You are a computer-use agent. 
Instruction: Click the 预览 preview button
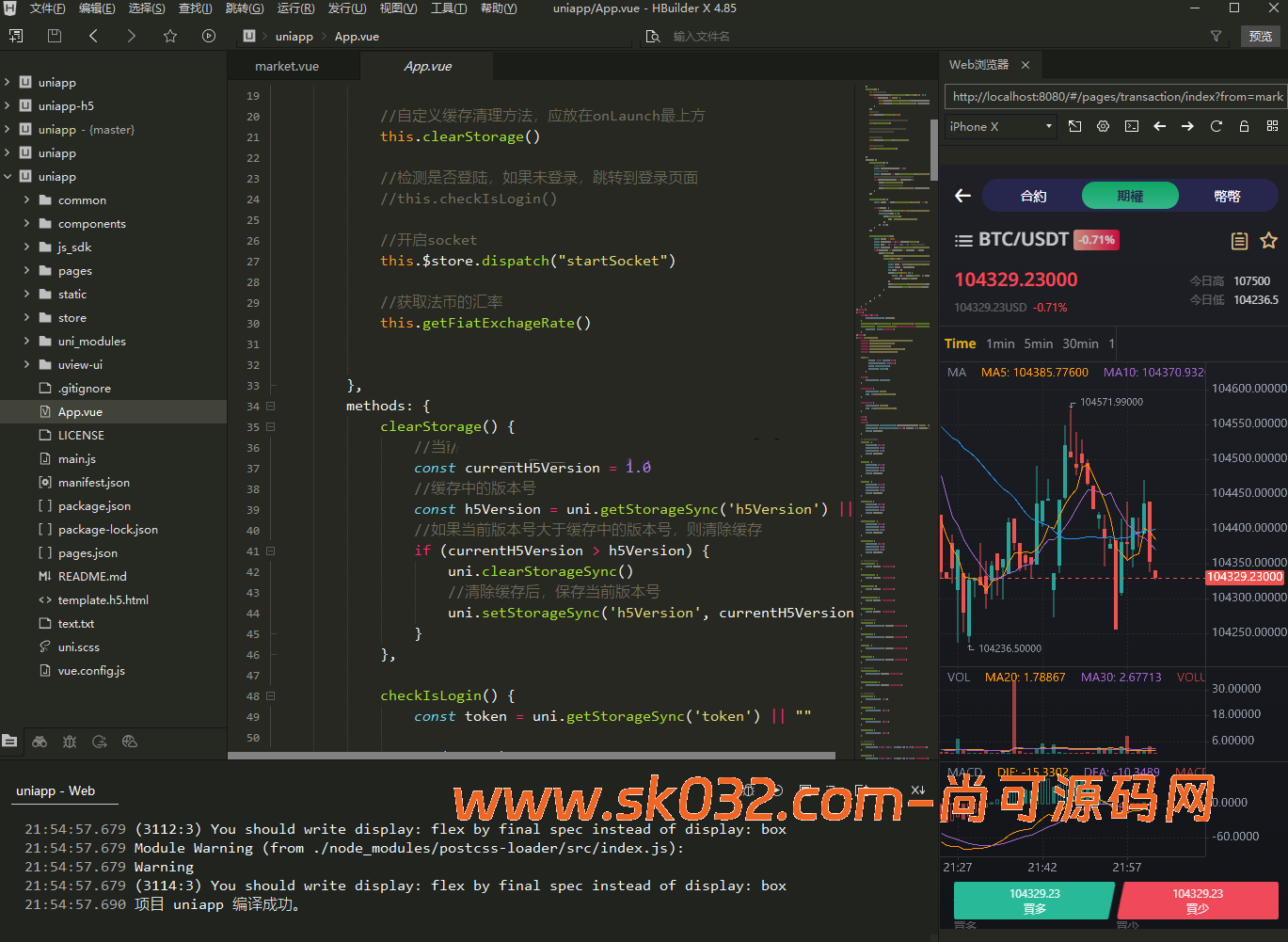pos(1260,36)
